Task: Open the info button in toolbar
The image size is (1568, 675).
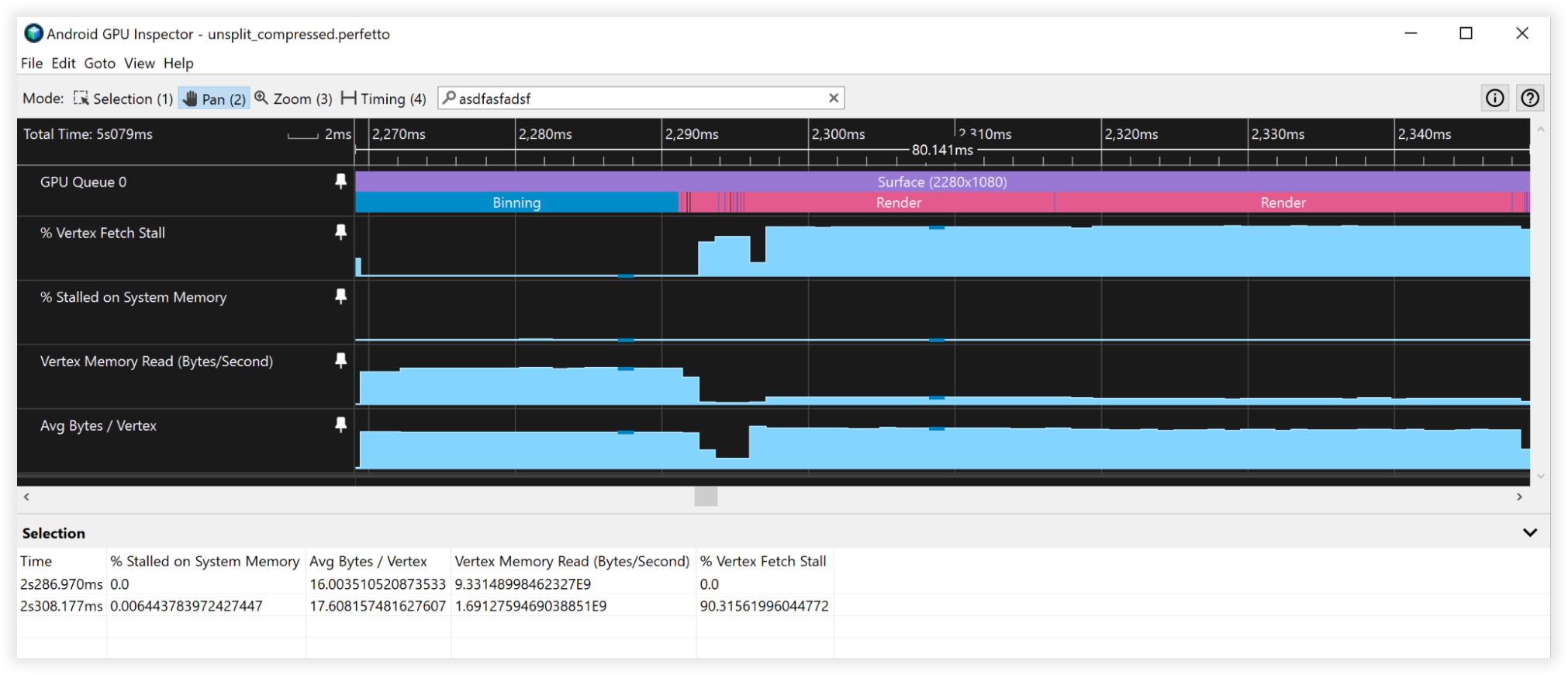Action: click(x=1494, y=98)
